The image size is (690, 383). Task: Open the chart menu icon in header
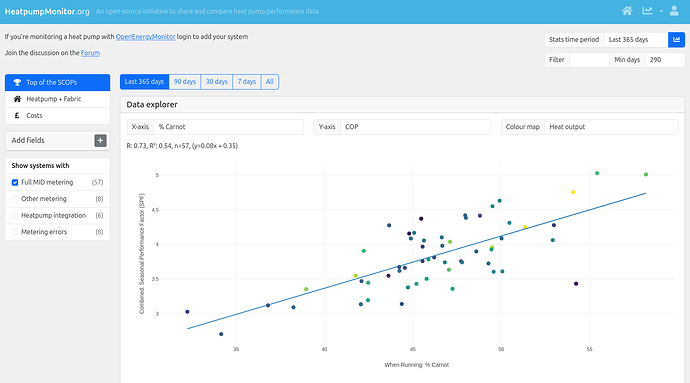point(647,11)
